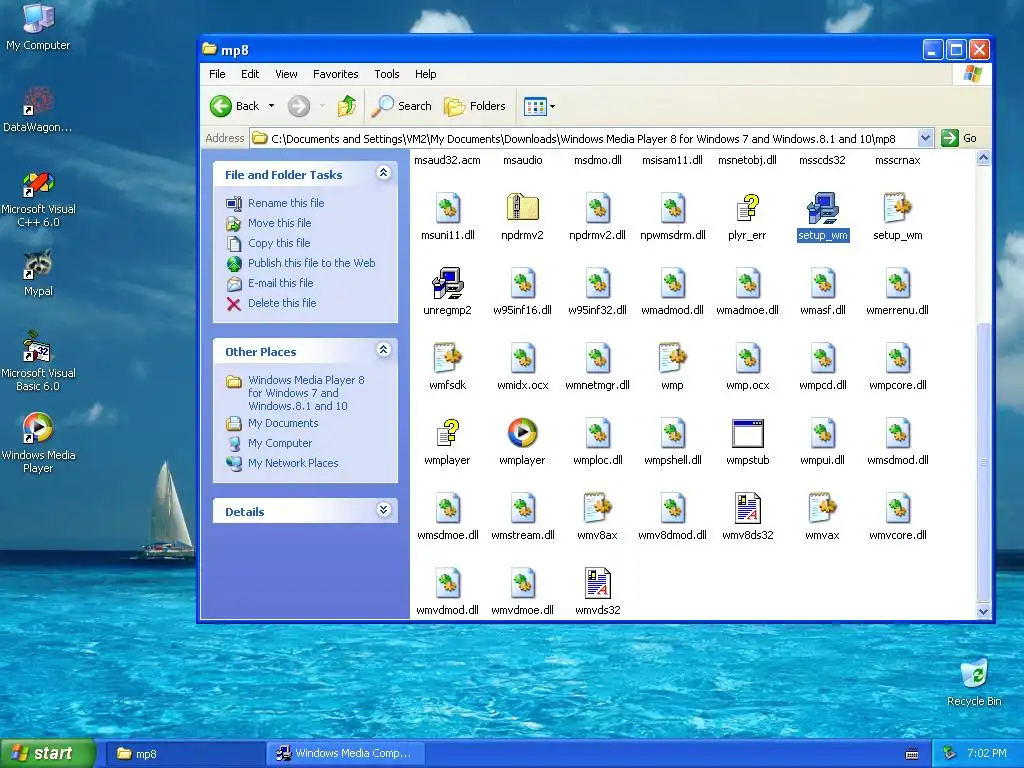Viewport: 1024px width, 768px height.
Task: Open the View menu
Action: coord(286,74)
